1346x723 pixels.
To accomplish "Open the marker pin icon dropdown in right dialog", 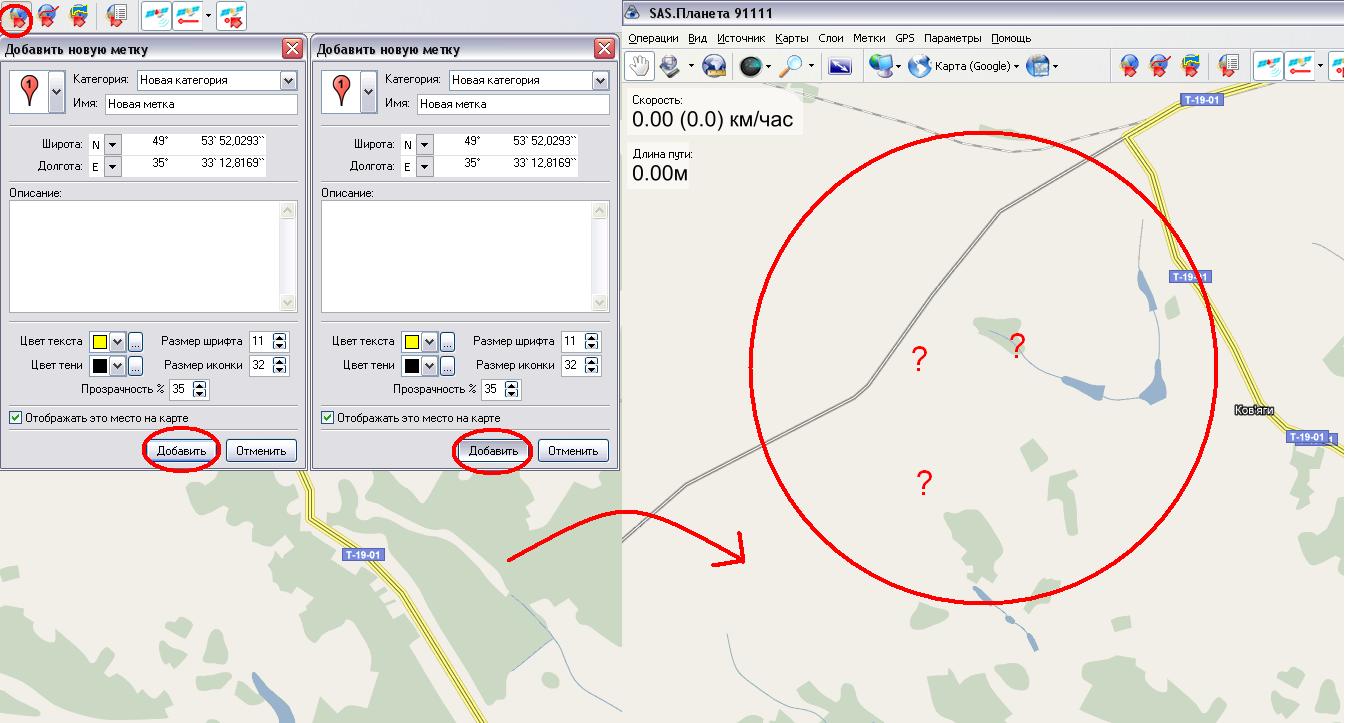I will click(x=366, y=91).
